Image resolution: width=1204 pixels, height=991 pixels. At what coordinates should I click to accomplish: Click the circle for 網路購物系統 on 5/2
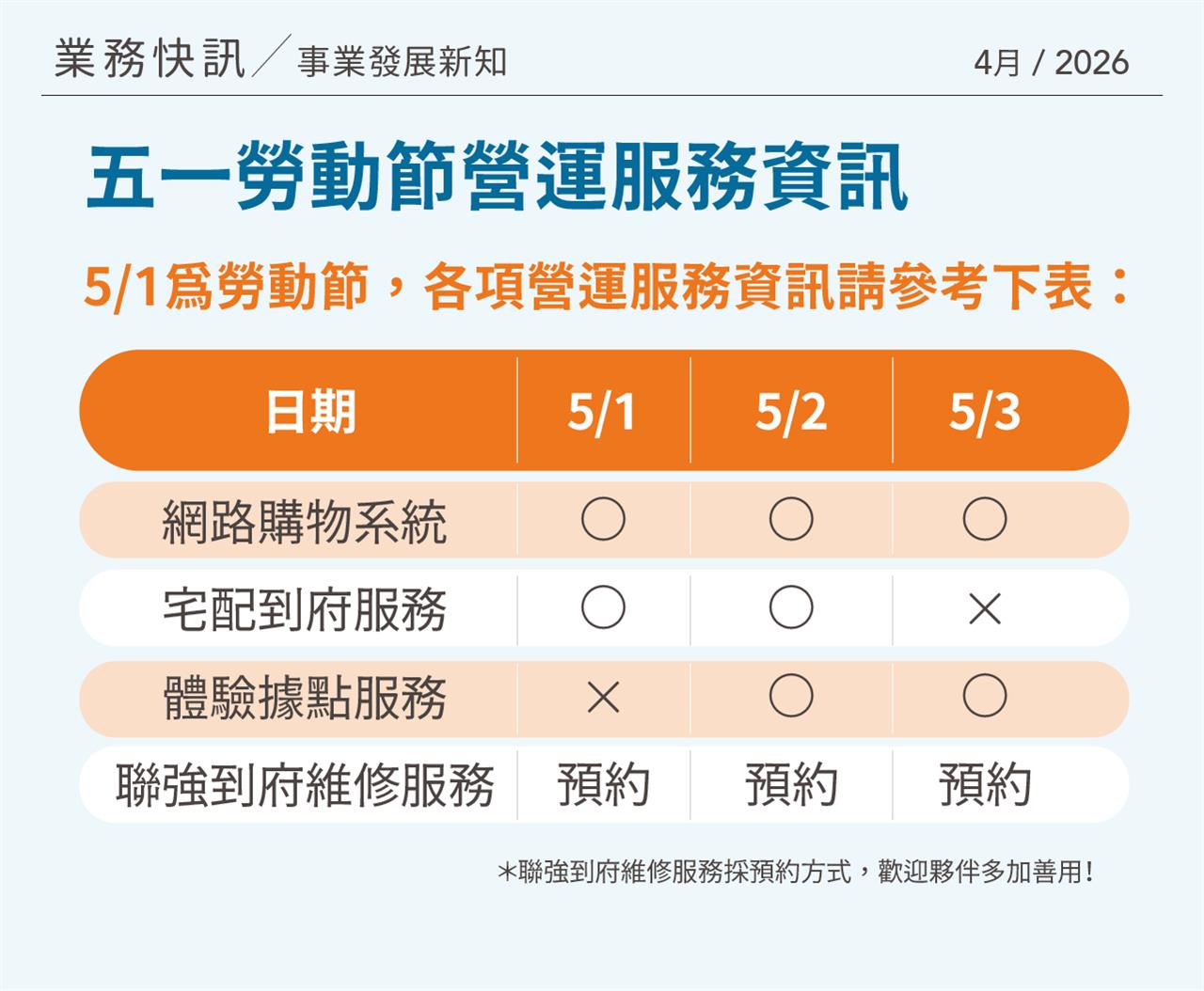tap(791, 519)
